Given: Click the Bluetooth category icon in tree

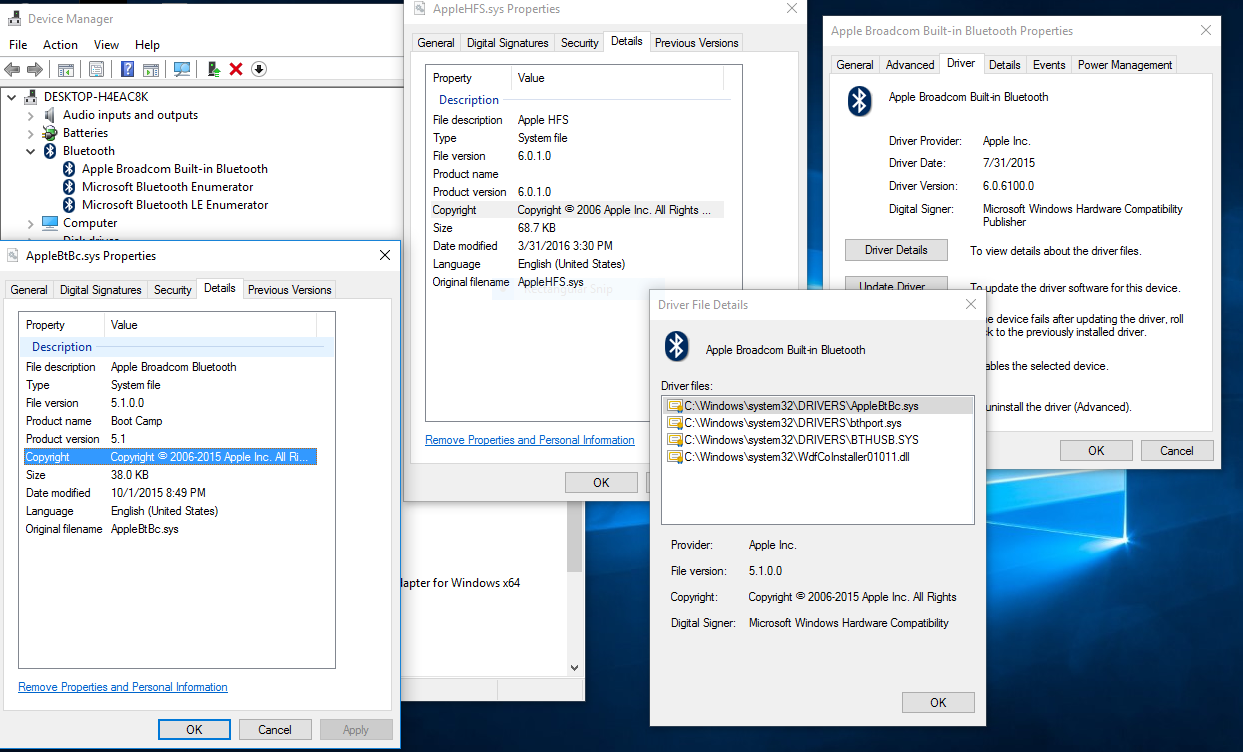Looking at the screenshot, I should coord(51,151).
